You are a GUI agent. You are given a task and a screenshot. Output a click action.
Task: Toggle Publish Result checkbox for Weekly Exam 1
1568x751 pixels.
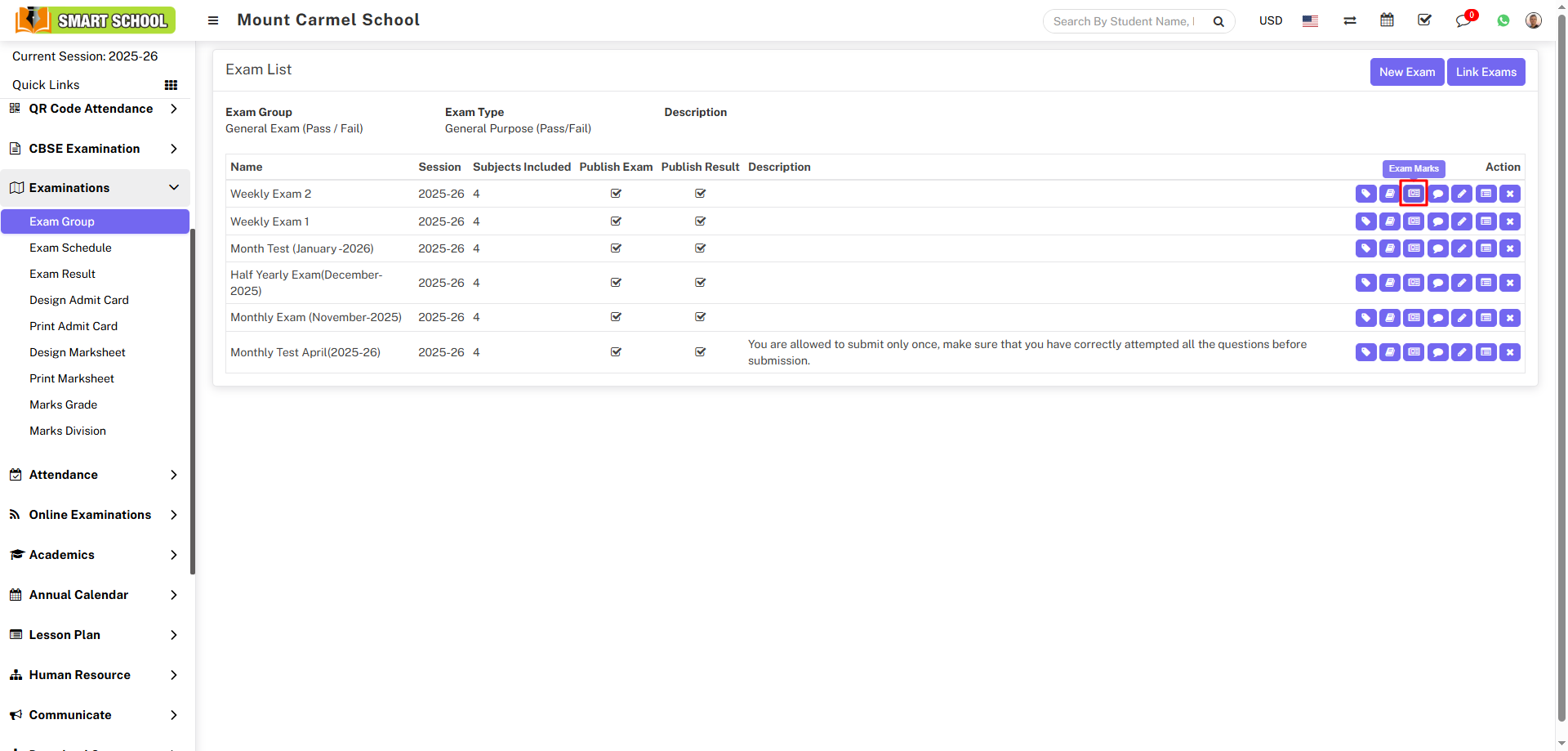(700, 221)
